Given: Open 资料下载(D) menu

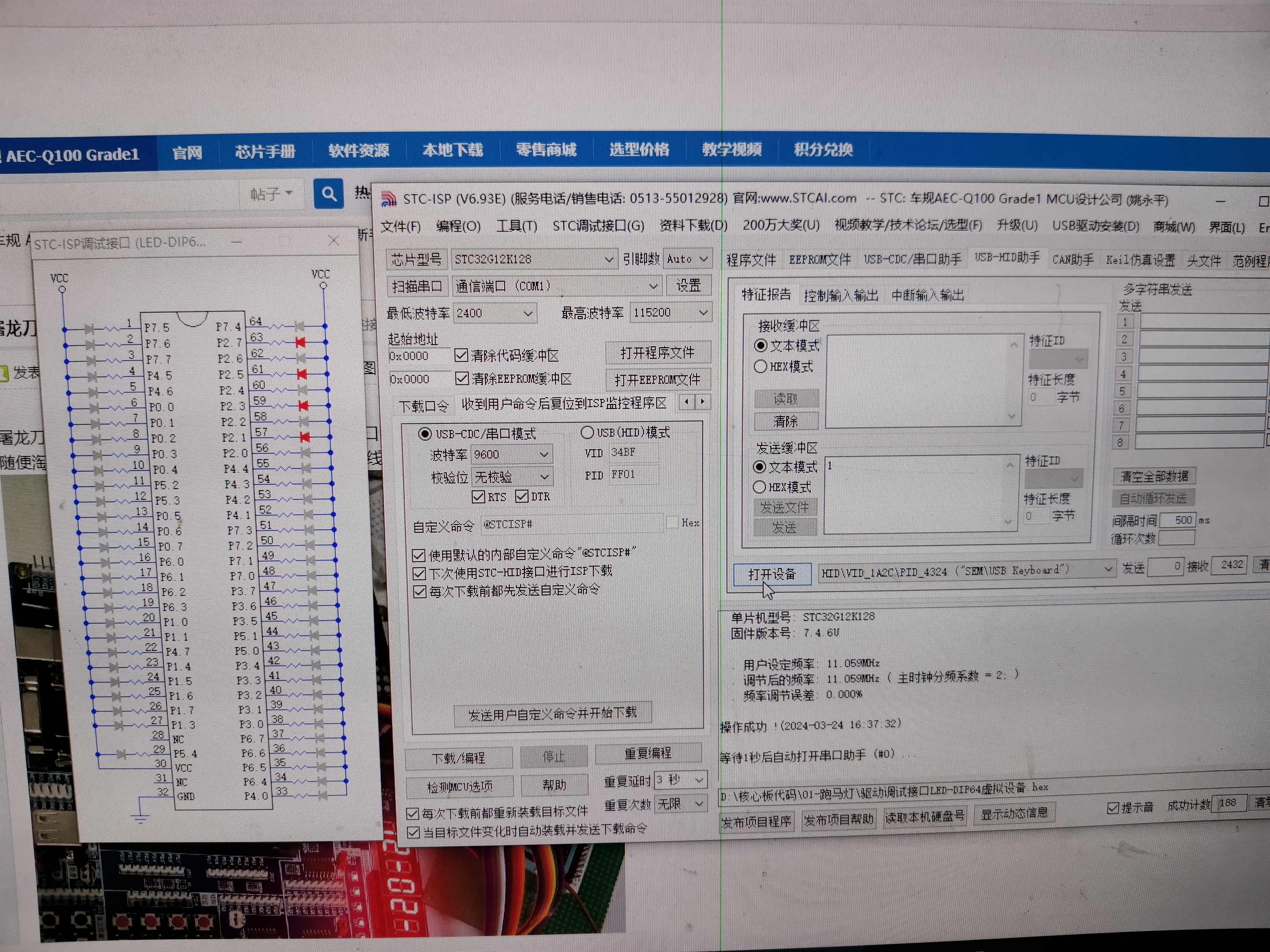Looking at the screenshot, I should tap(693, 225).
